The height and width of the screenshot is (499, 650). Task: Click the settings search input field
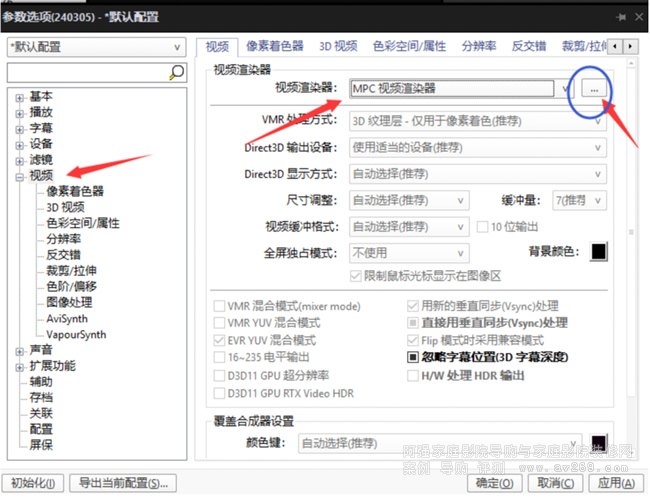[87, 72]
